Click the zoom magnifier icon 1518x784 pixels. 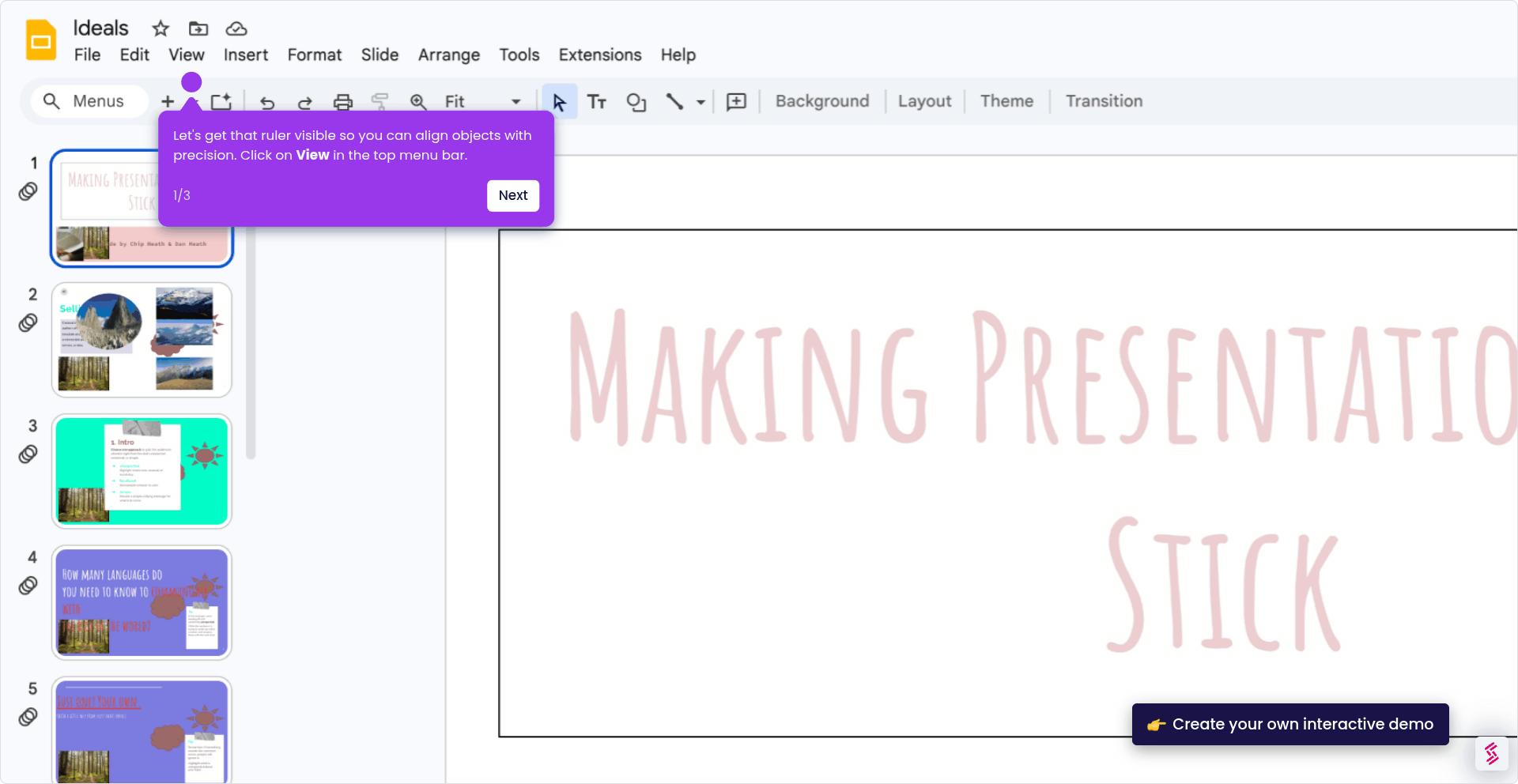(418, 102)
